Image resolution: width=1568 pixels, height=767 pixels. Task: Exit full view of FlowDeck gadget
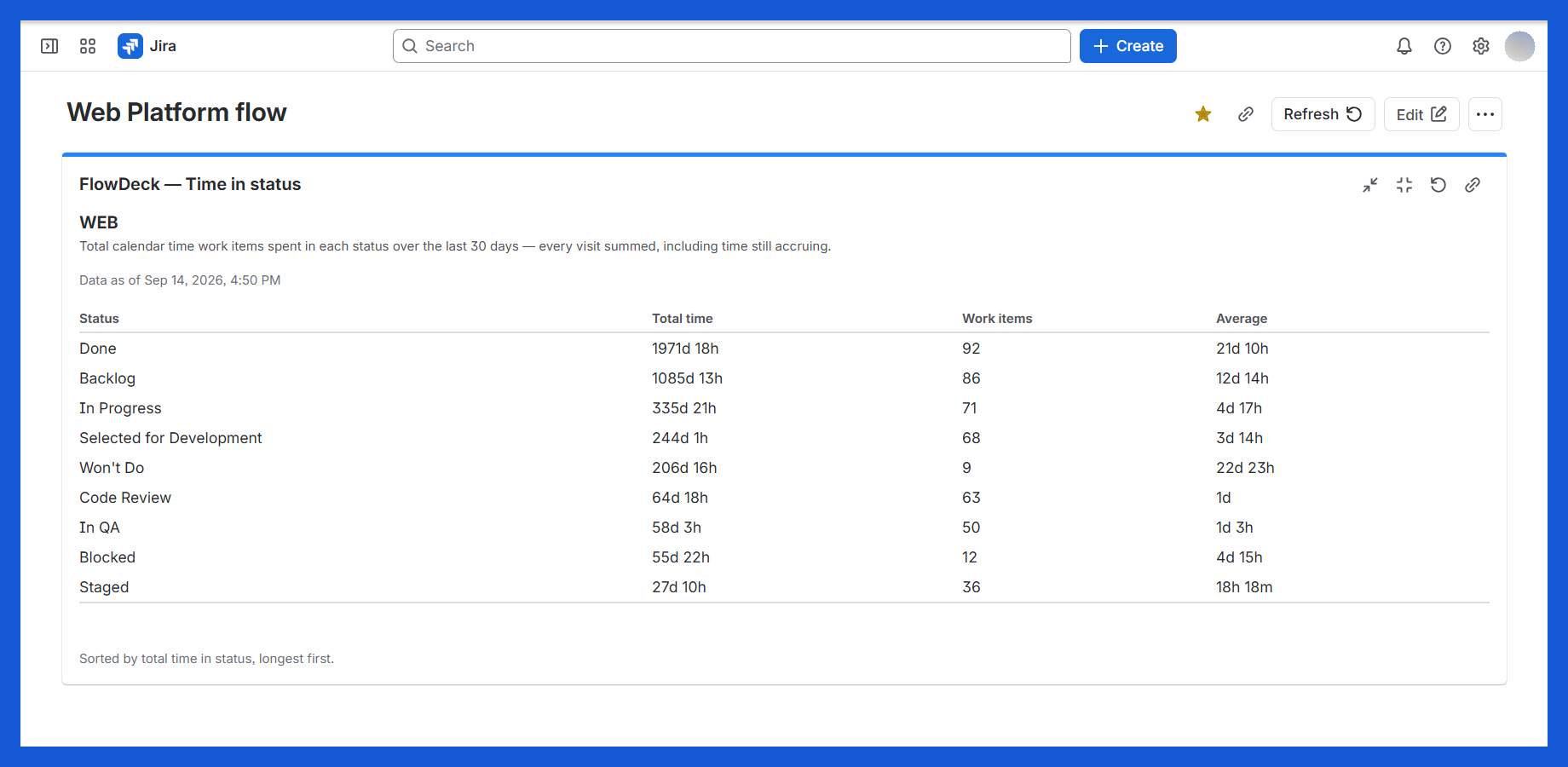pyautogui.click(x=1404, y=185)
